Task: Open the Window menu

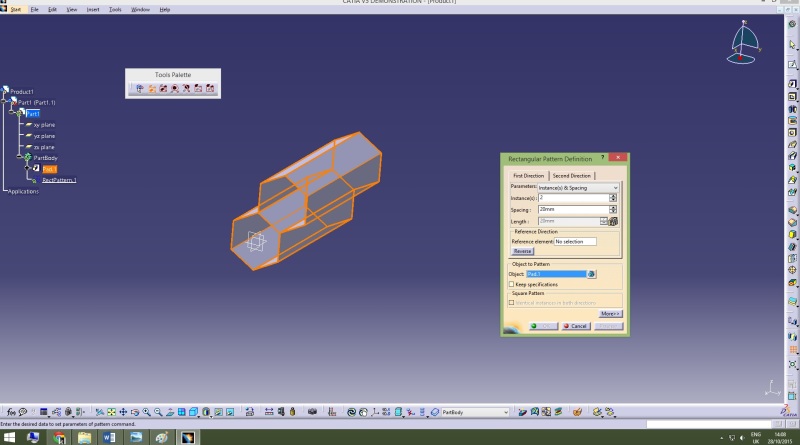Action: coord(140,9)
